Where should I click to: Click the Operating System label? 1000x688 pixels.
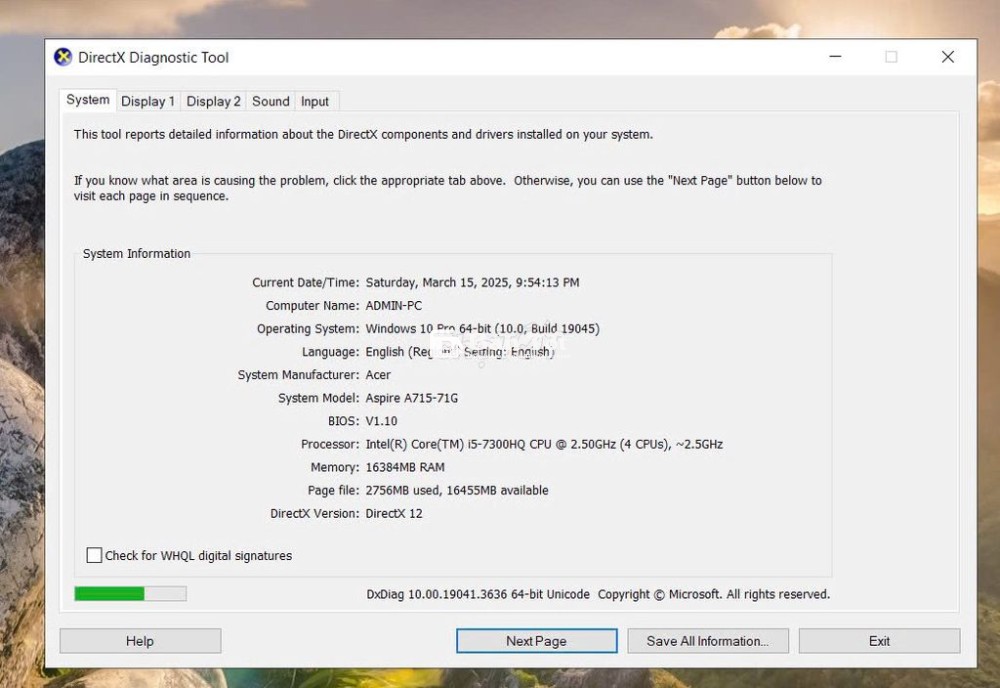[308, 328]
